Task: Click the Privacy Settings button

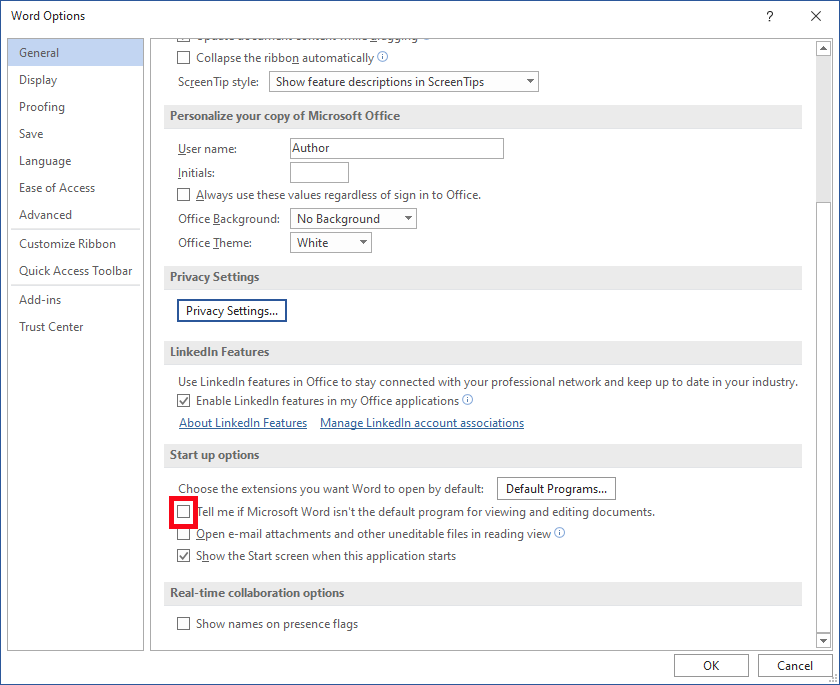Action: (232, 311)
